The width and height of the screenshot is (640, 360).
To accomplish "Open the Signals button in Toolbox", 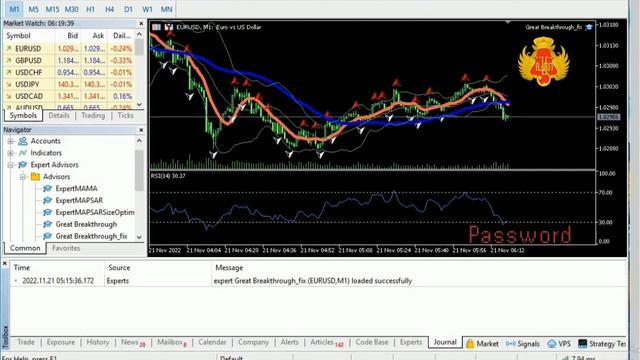I will point(523,344).
